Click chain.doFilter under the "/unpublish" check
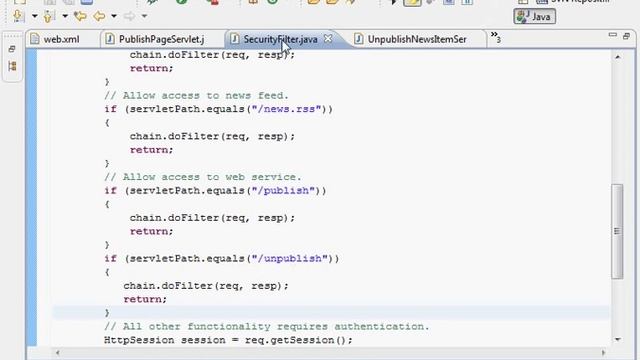 click(x=206, y=286)
